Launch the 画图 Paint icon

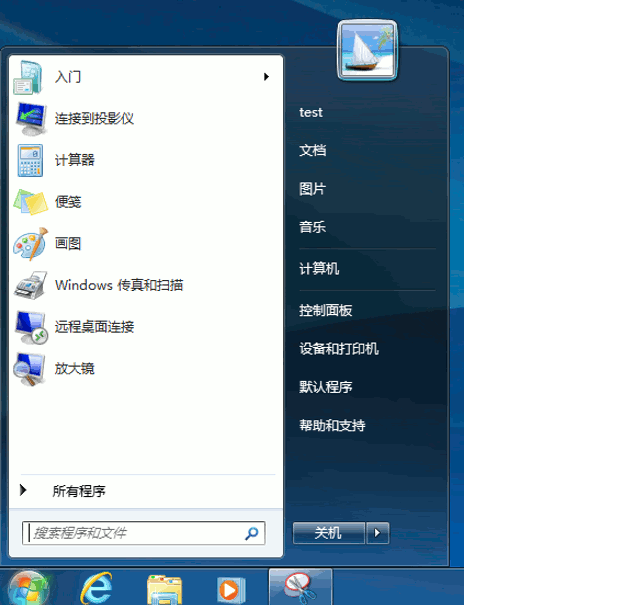(31, 244)
